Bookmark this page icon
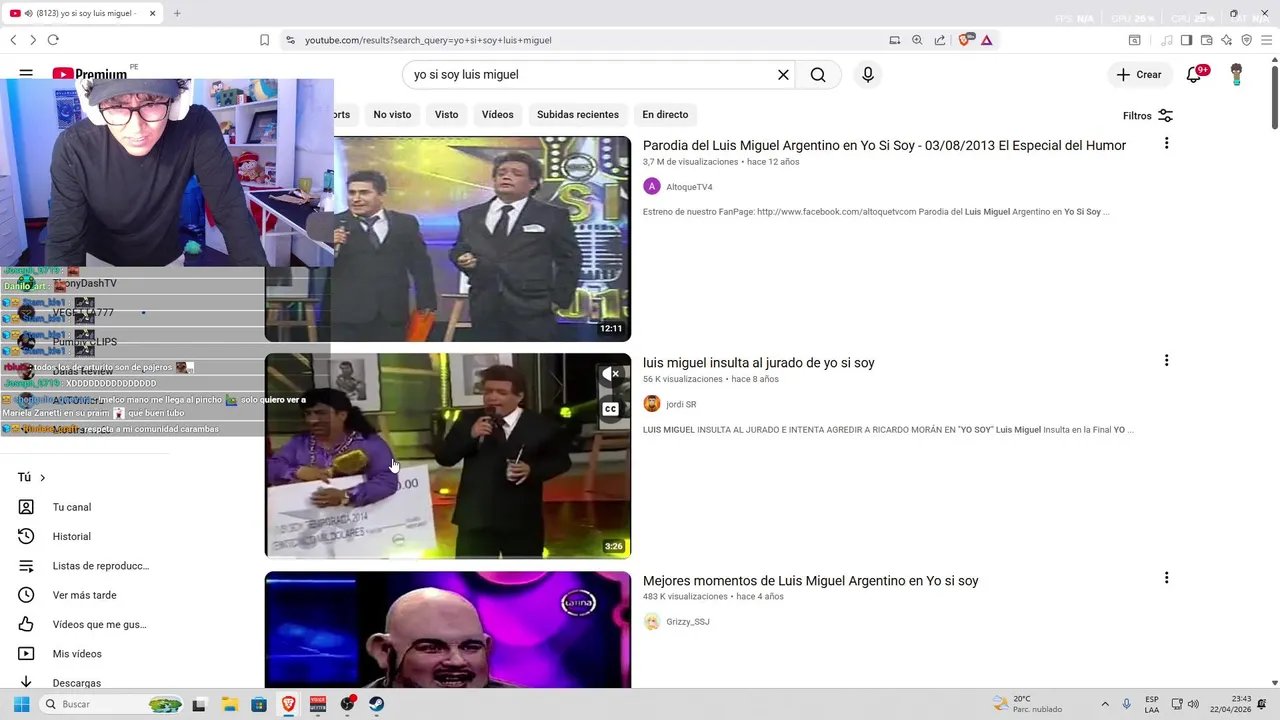This screenshot has width=1280, height=720. 264,40
